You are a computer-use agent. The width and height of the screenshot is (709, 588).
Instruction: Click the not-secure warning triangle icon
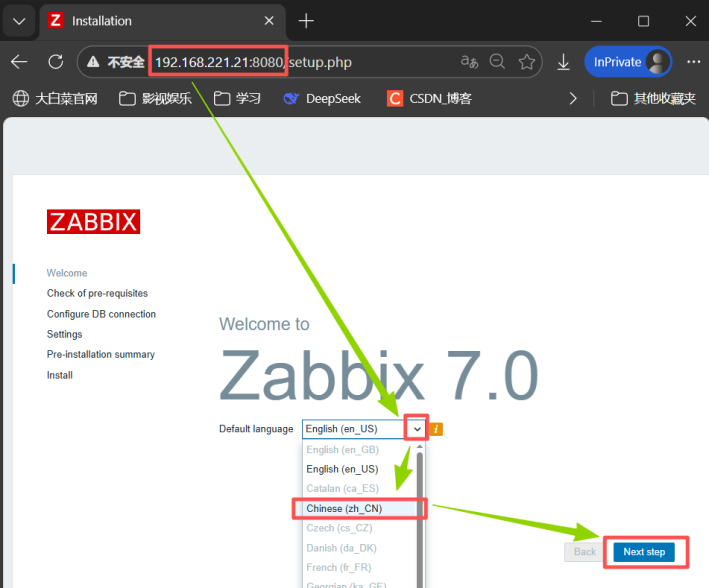pyautogui.click(x=93, y=62)
